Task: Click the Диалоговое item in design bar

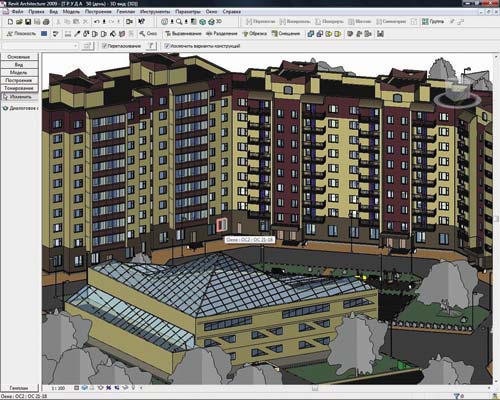Action: (20, 108)
